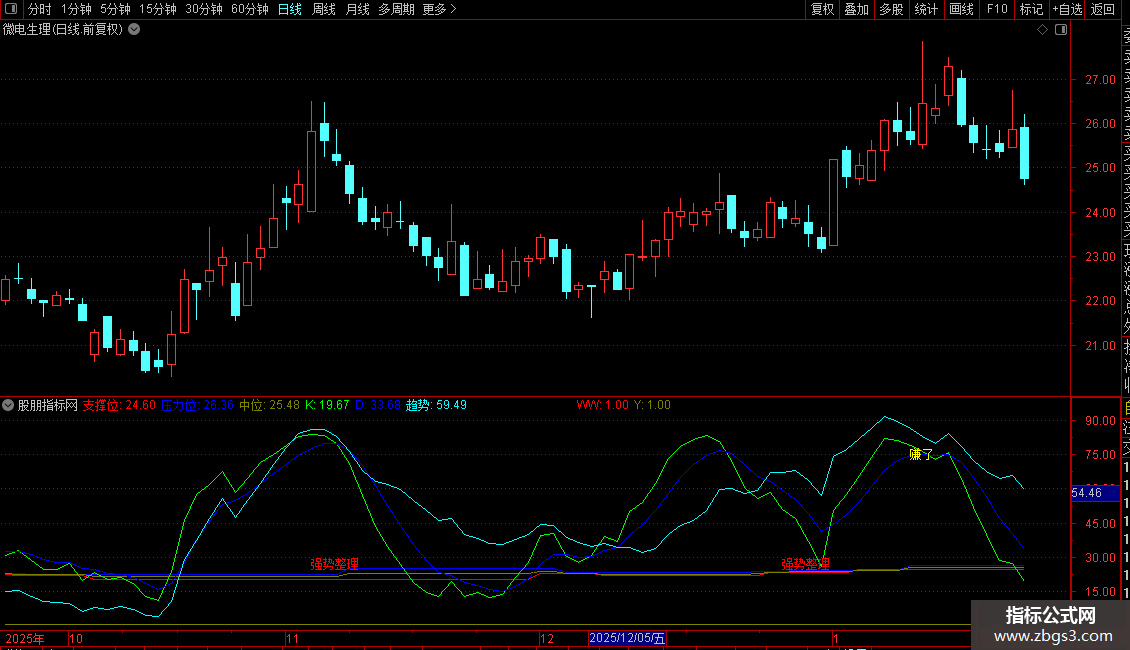Open F10 company information
Image resolution: width=1130 pixels, height=650 pixels.
997,9
